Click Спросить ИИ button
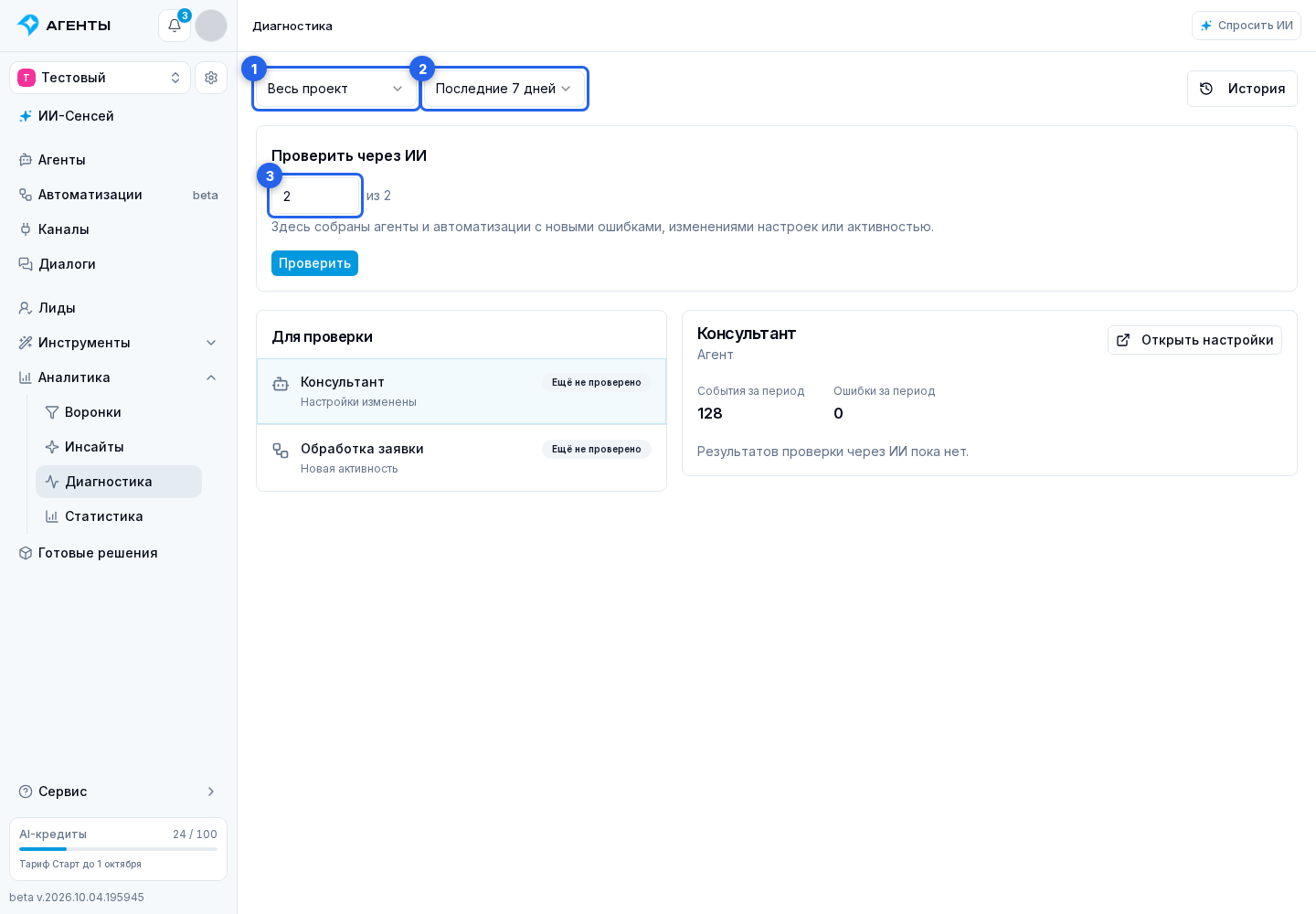Screen dimensions: 1316x914 [1247, 26]
